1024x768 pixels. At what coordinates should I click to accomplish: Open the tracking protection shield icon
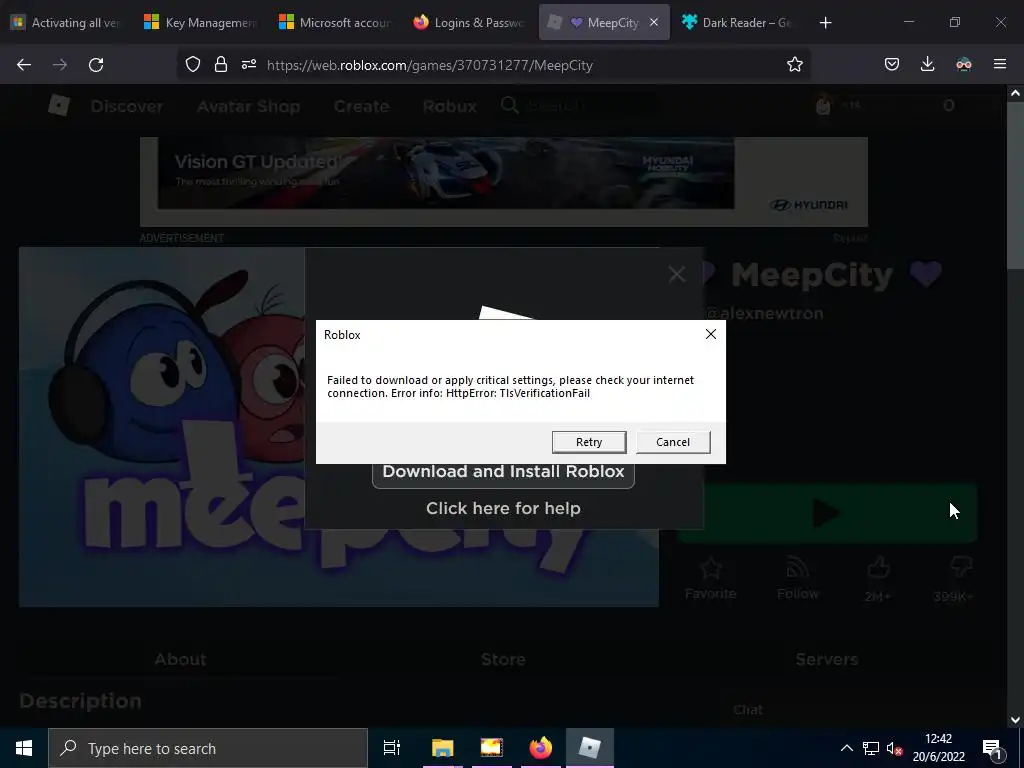[193, 65]
